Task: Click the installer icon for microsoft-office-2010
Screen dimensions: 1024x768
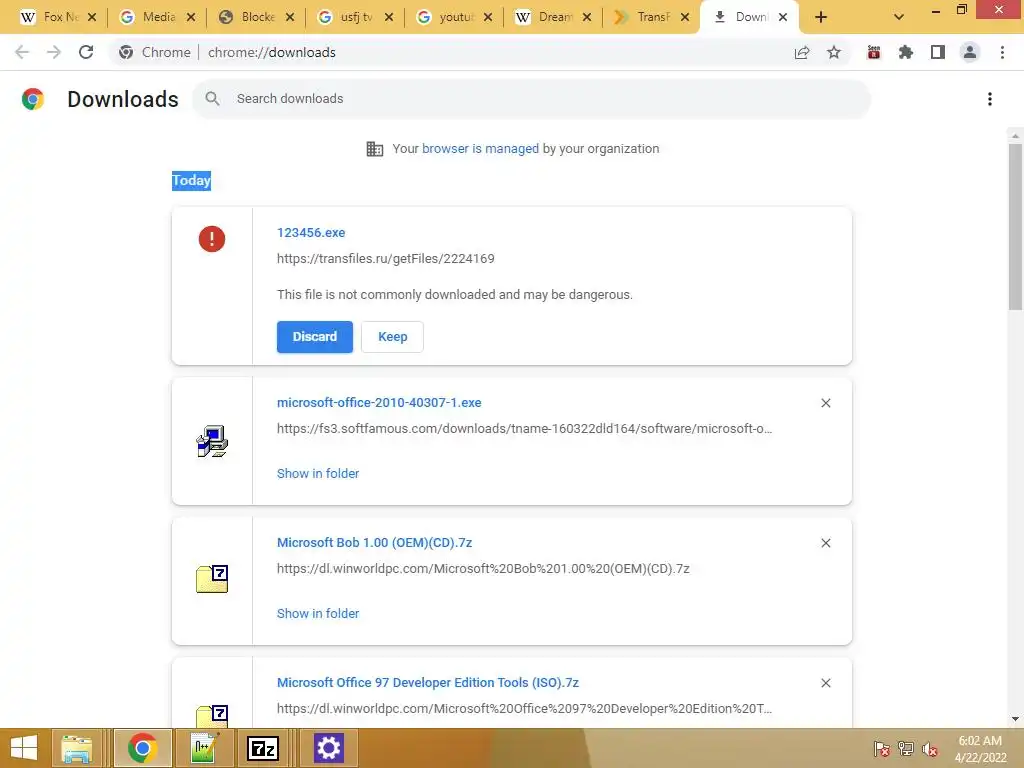Action: click(x=212, y=441)
